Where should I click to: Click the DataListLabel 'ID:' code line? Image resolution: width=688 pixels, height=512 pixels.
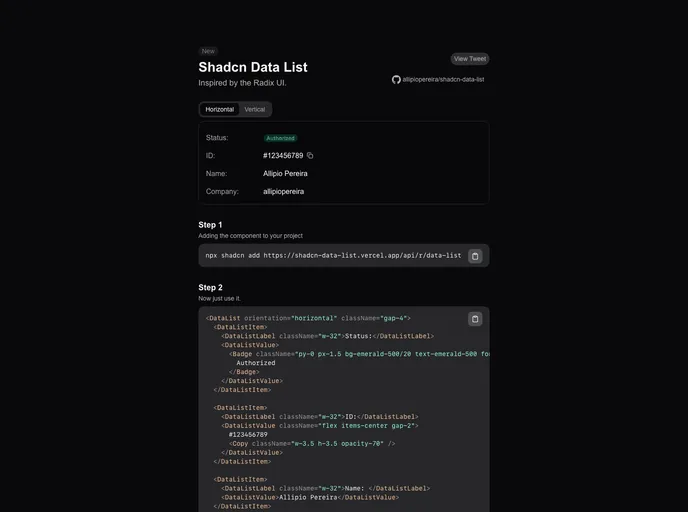point(320,417)
